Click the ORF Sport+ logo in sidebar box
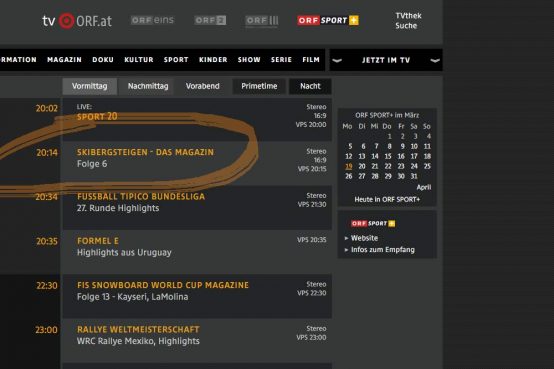Screen dimensions: 554x369 373,223
